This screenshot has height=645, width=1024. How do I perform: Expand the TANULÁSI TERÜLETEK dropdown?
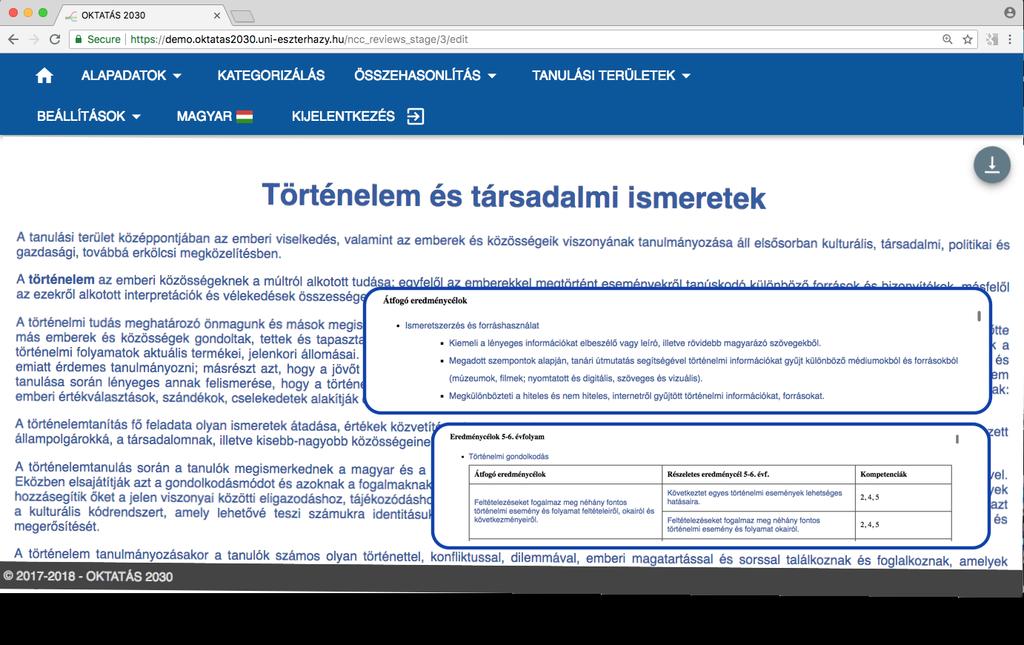click(611, 76)
